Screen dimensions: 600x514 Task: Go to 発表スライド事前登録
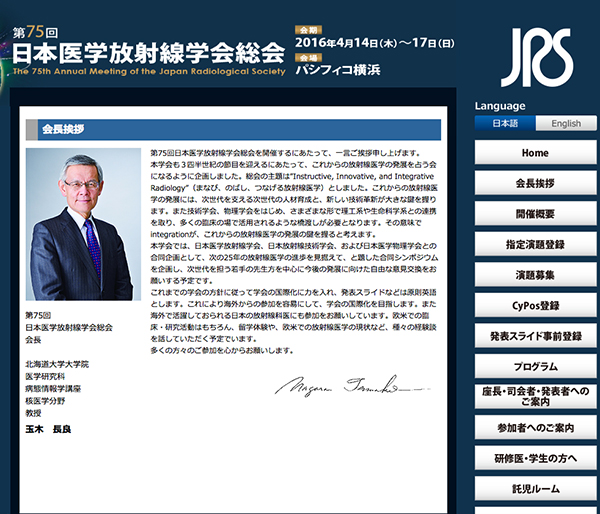coord(535,336)
